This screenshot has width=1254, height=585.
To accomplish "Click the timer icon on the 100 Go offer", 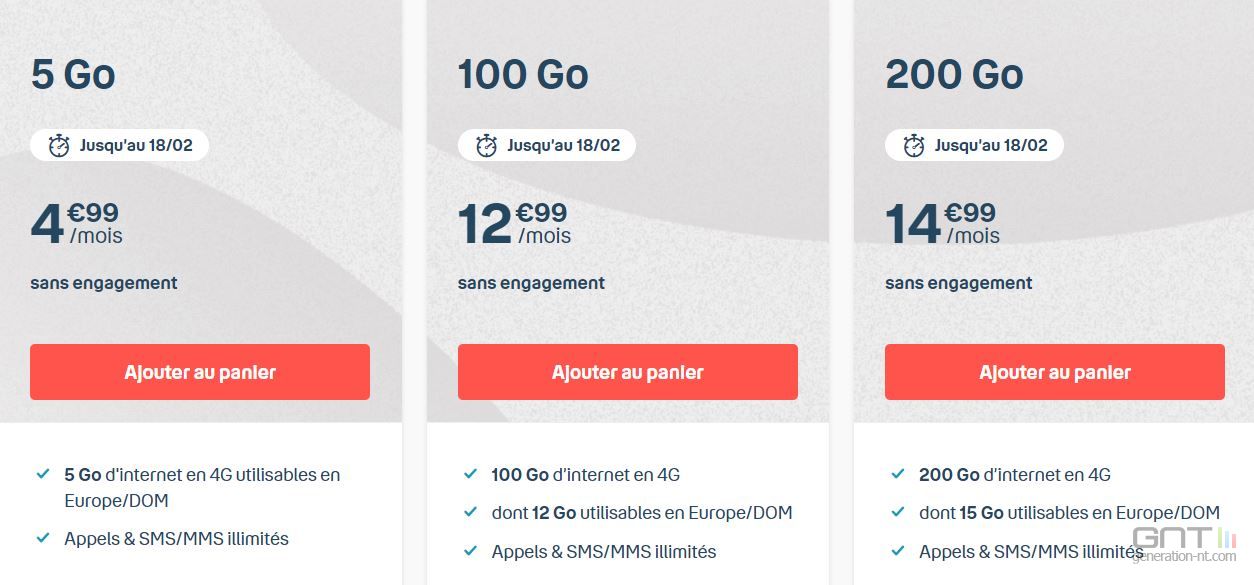I will (486, 144).
